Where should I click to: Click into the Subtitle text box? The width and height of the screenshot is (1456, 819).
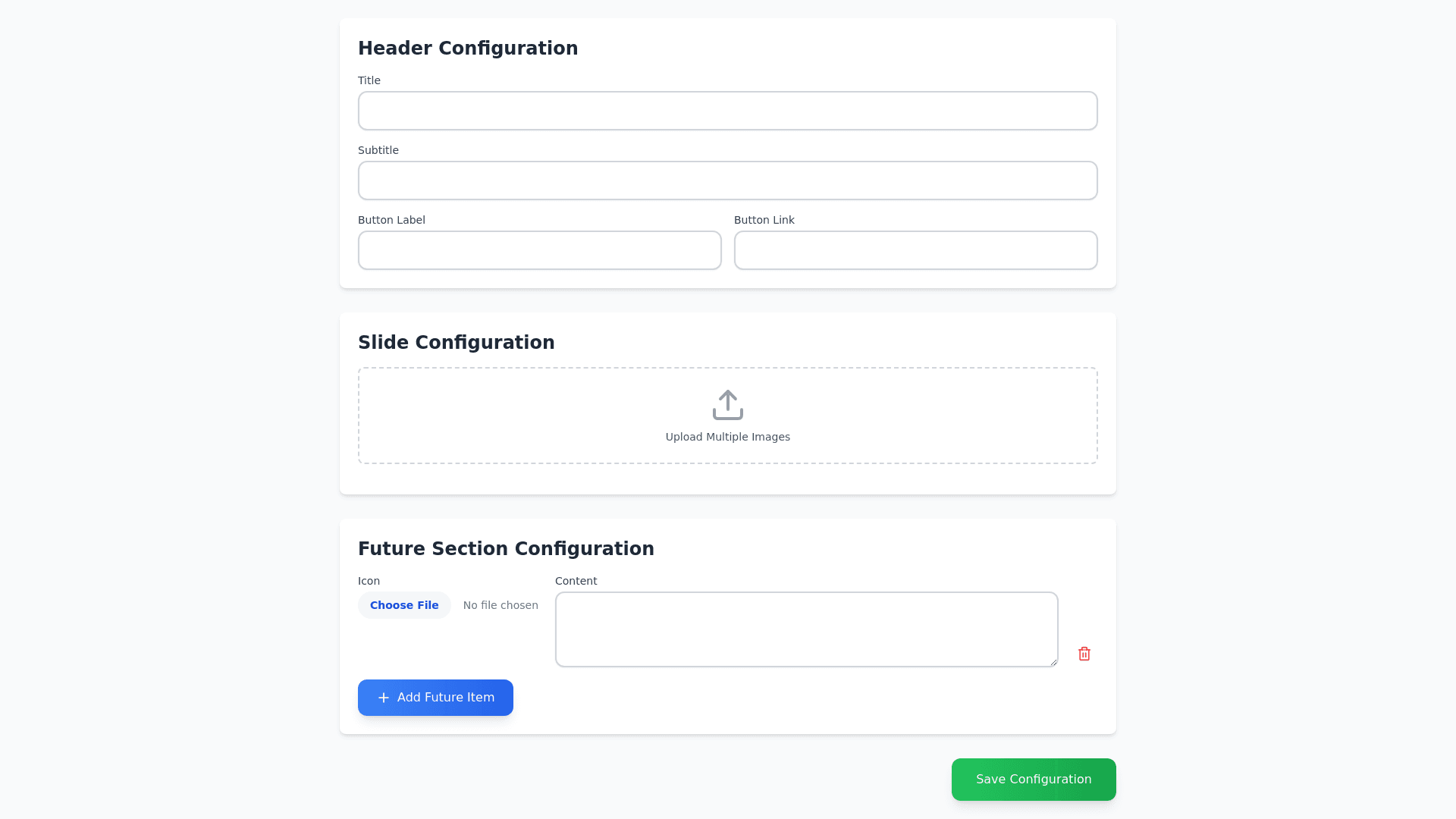click(x=727, y=180)
